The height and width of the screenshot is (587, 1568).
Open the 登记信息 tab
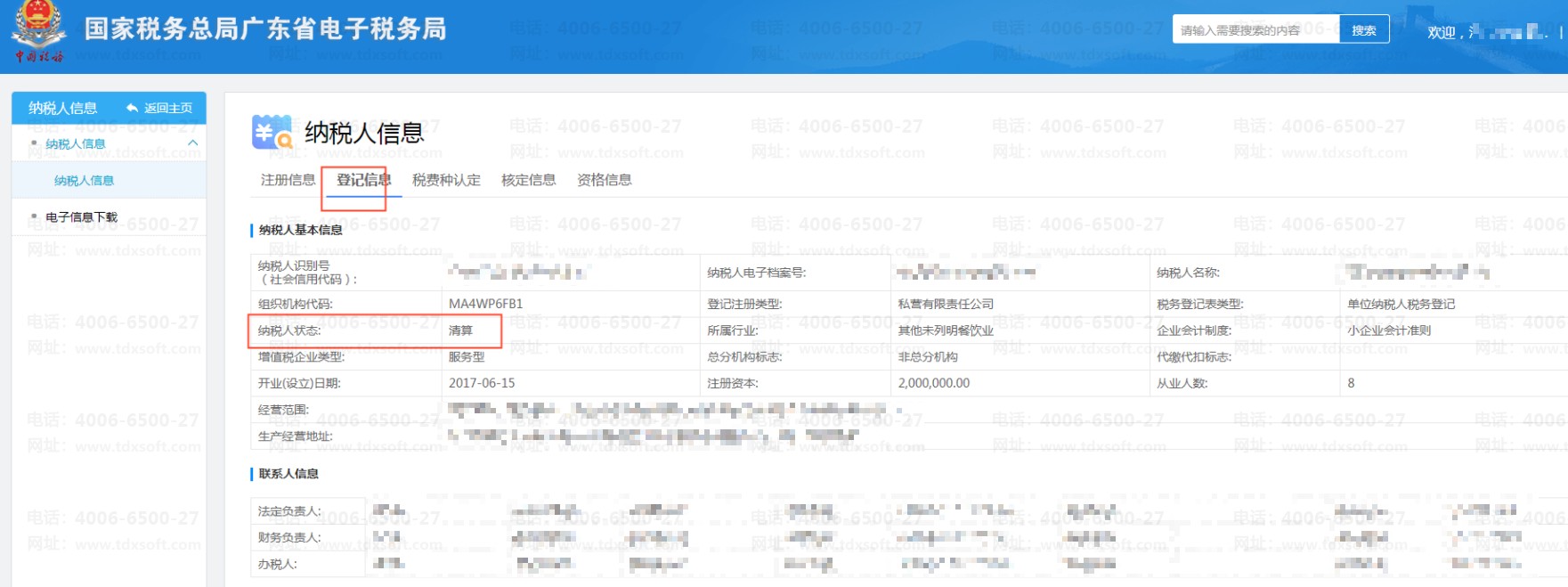(x=363, y=180)
